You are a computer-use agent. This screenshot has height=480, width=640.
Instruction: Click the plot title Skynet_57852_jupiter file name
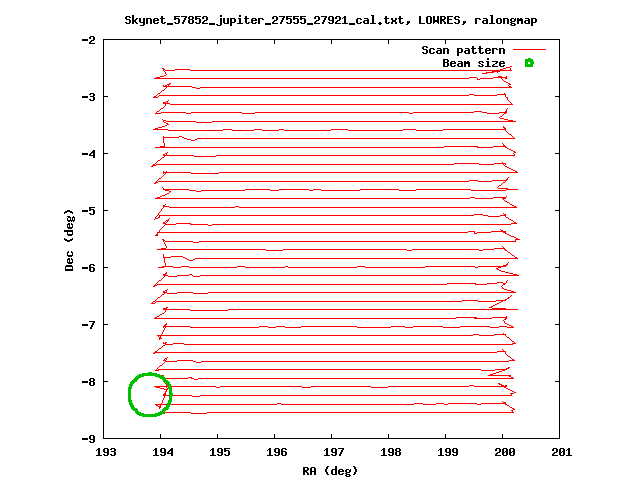click(x=267, y=20)
